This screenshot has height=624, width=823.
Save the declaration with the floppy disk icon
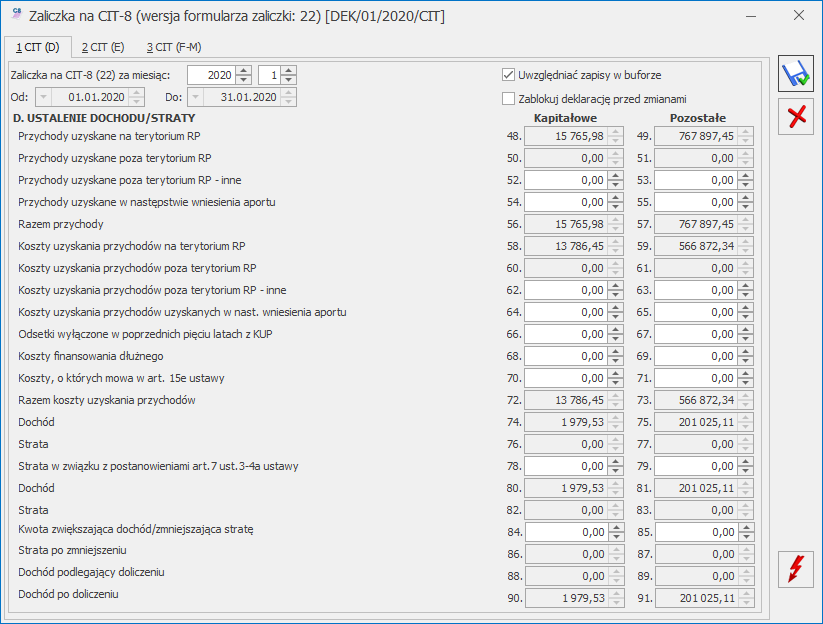click(796, 74)
